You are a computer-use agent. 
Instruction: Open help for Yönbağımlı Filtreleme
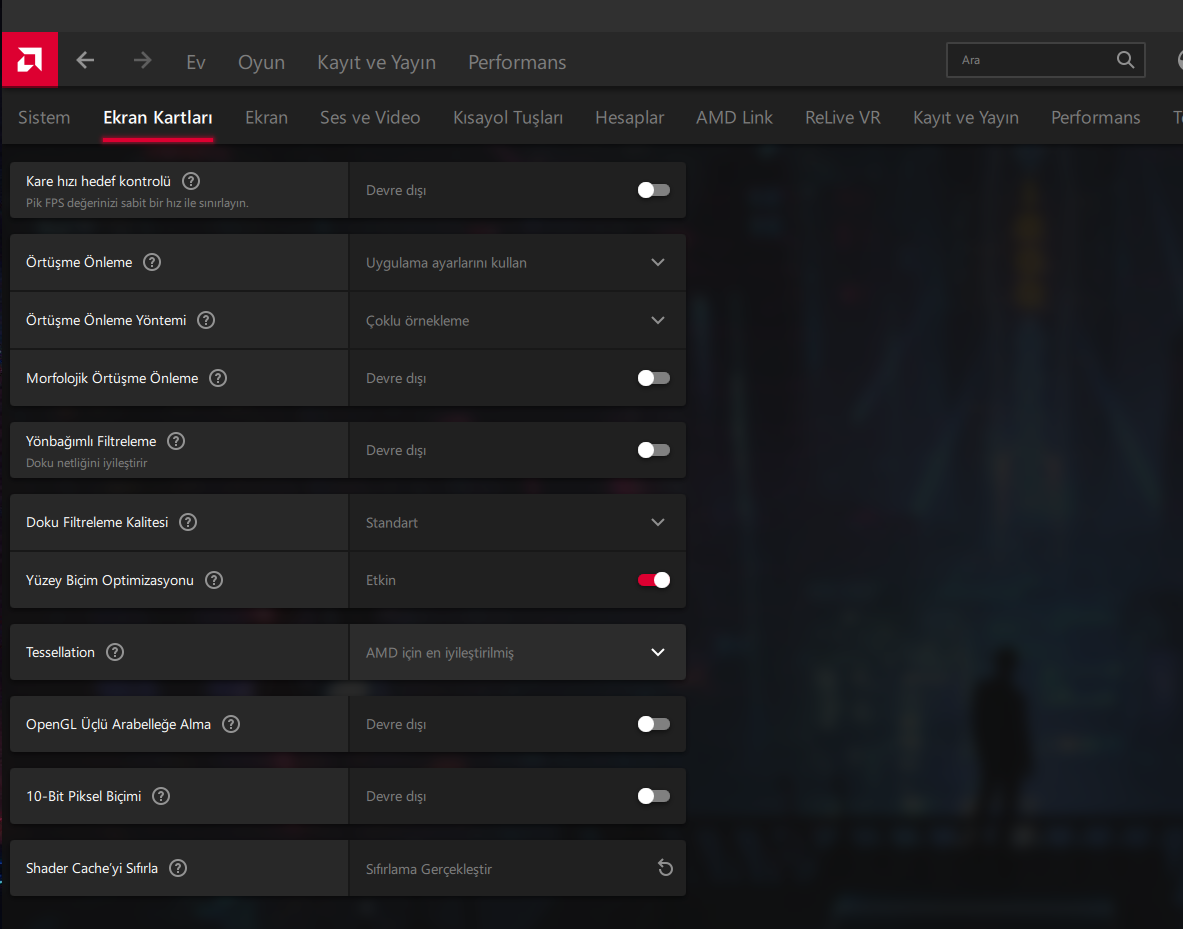[x=176, y=441]
